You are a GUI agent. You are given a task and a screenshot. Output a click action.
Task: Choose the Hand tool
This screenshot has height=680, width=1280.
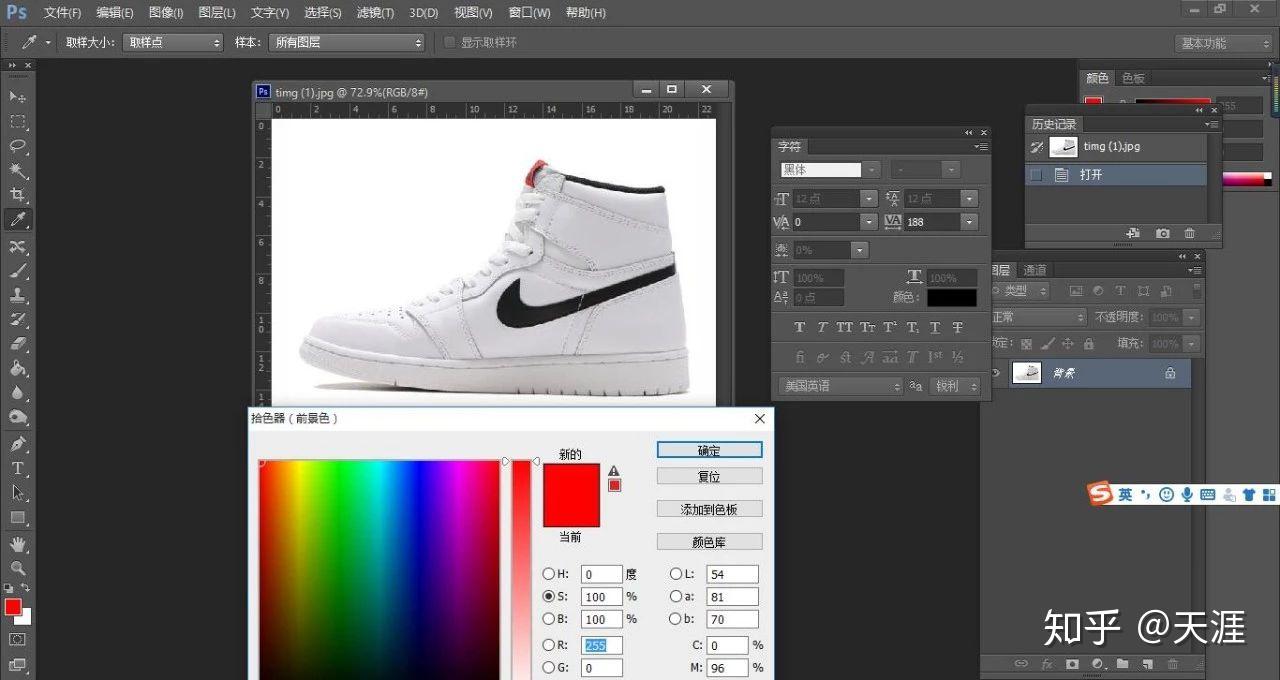(18, 544)
